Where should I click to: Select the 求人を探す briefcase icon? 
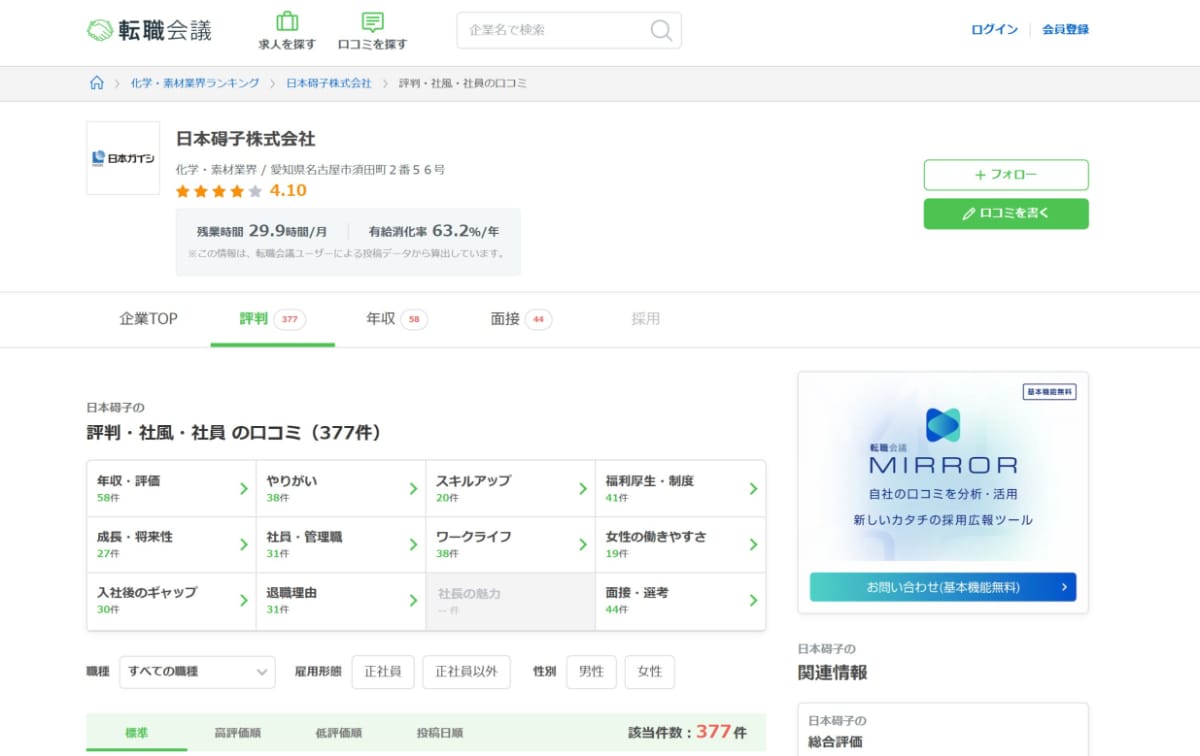[x=289, y=20]
